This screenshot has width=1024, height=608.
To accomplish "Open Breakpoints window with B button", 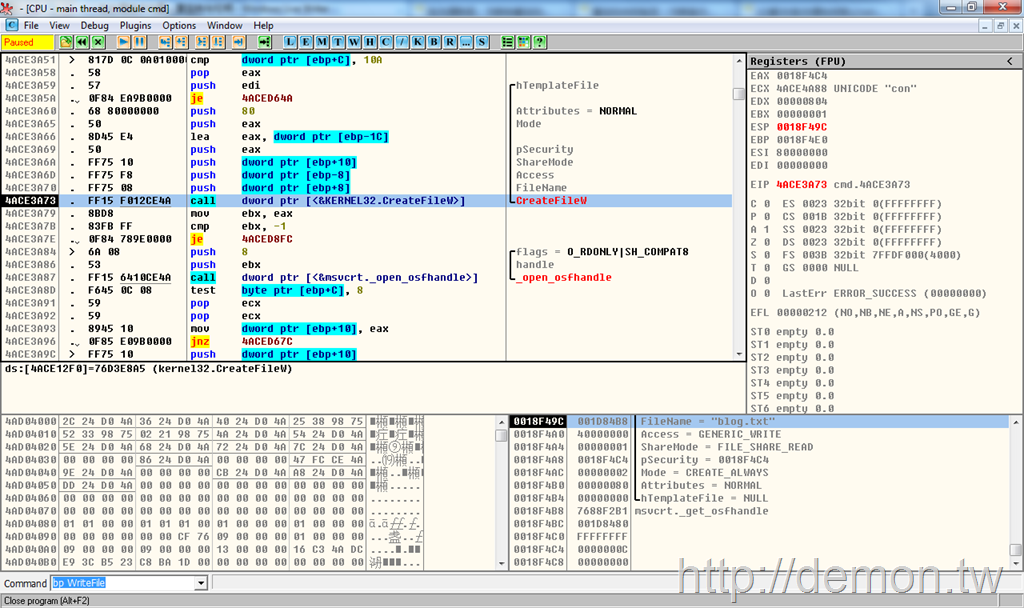I will click(x=434, y=42).
